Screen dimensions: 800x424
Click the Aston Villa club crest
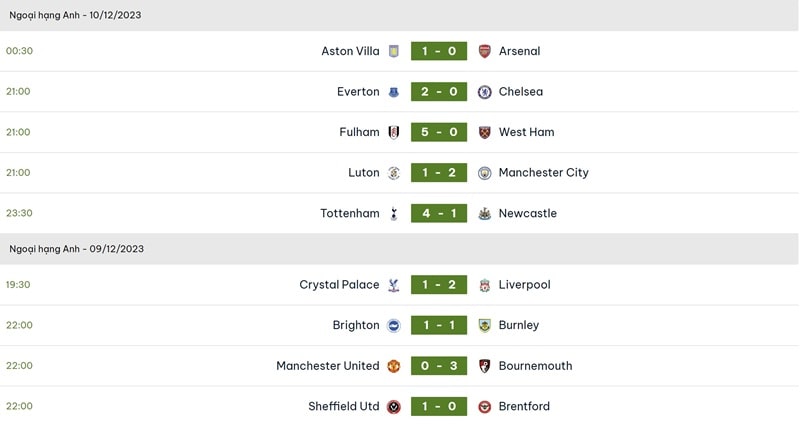pyautogui.click(x=394, y=51)
